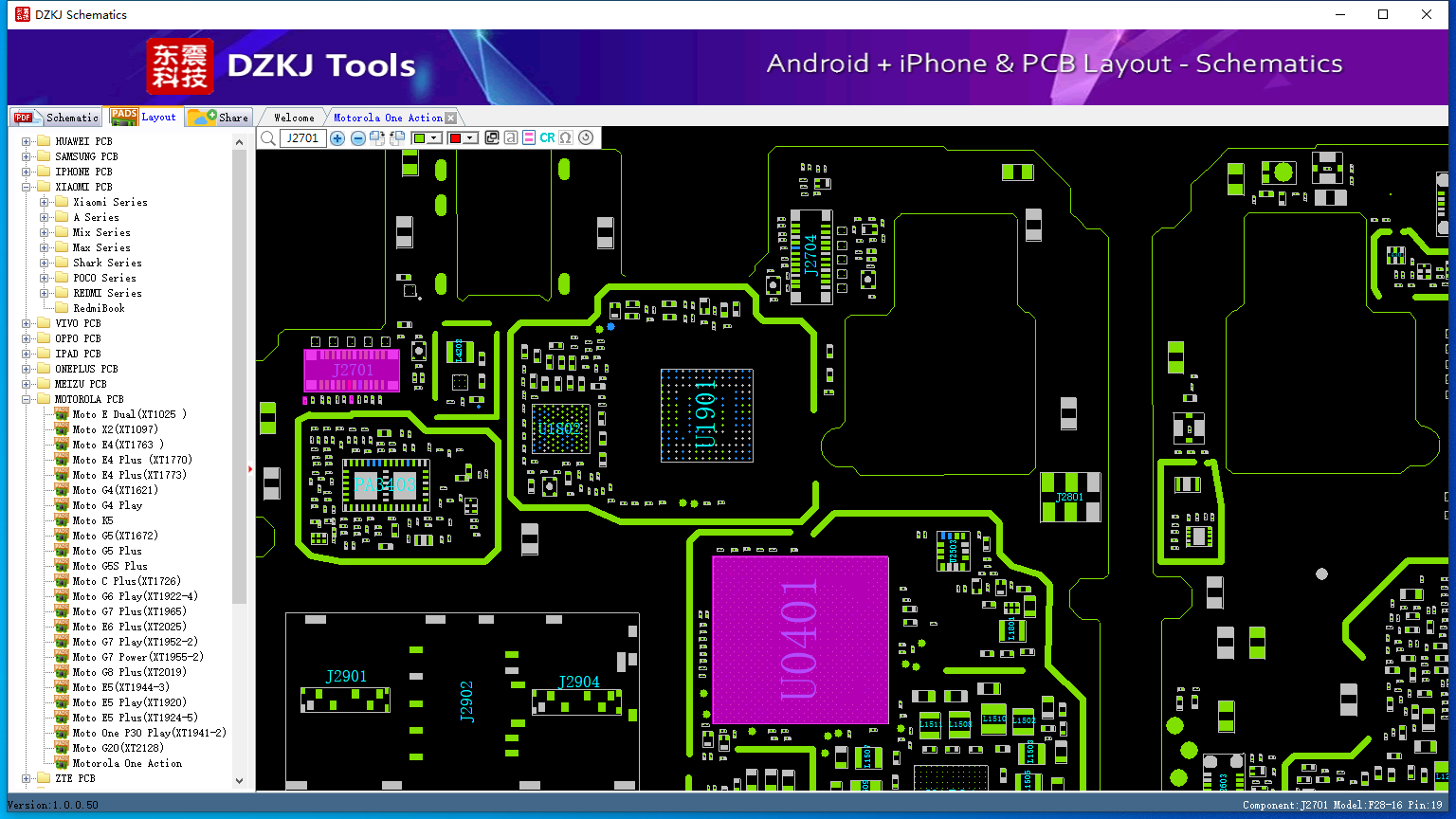Viewport: 1456px width, 819px height.
Task: Open the red color picker dropdown arrow
Action: click(x=470, y=138)
